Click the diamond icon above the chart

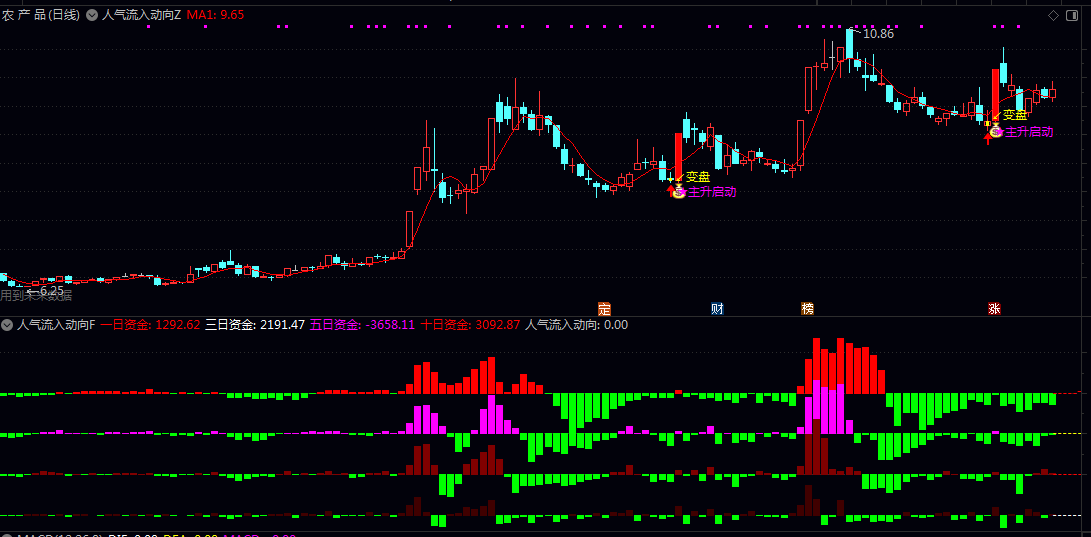point(1053,16)
